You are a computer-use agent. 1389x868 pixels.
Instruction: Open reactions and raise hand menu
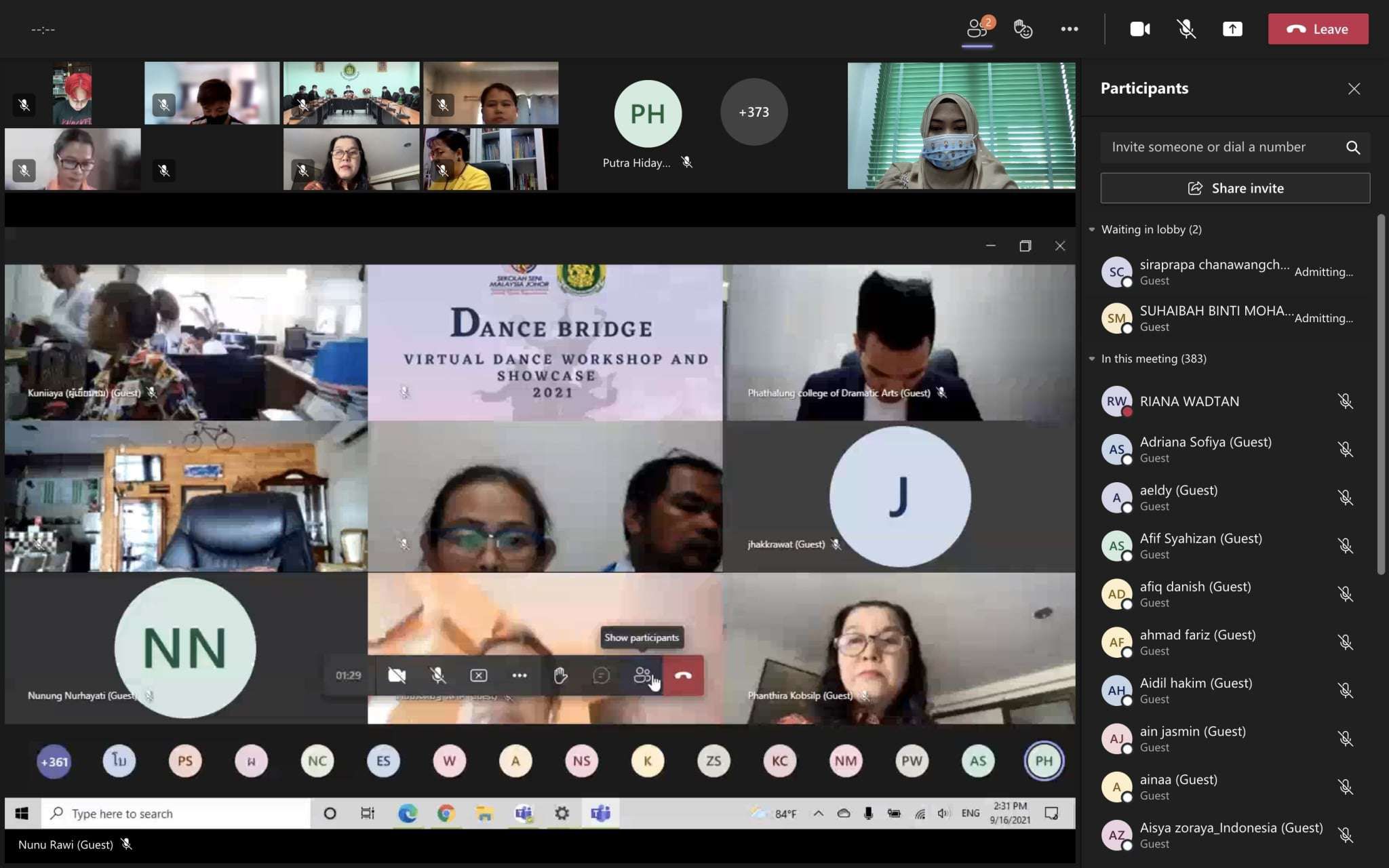pos(1023,29)
